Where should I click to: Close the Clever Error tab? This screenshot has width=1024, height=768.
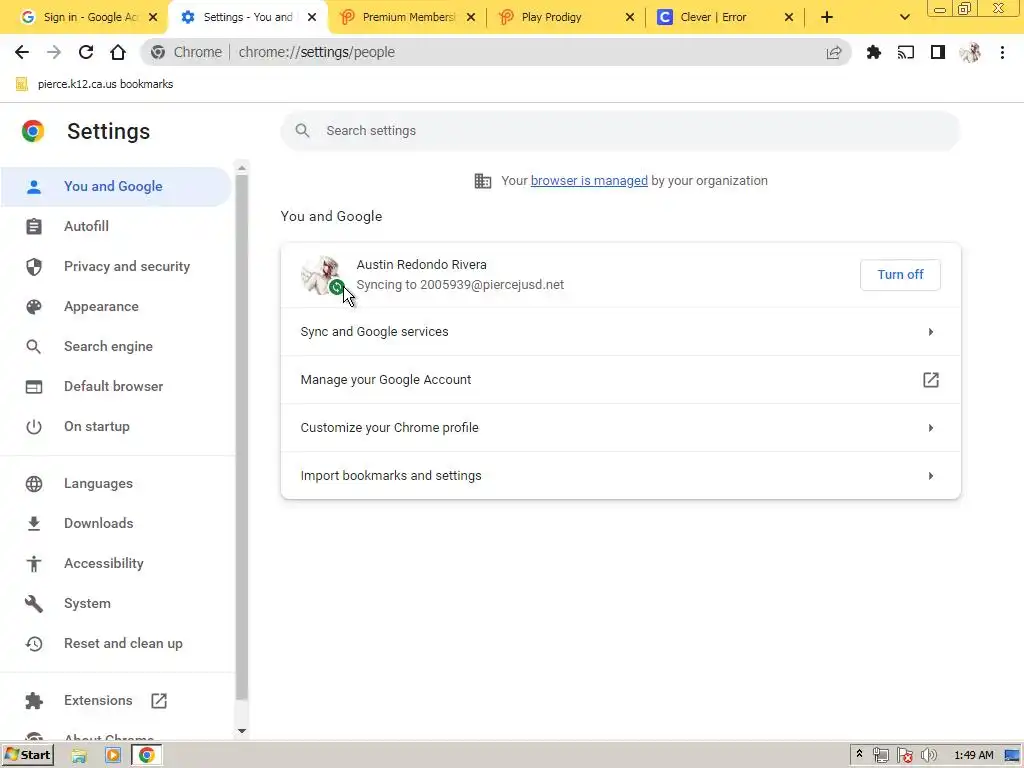[x=789, y=17]
